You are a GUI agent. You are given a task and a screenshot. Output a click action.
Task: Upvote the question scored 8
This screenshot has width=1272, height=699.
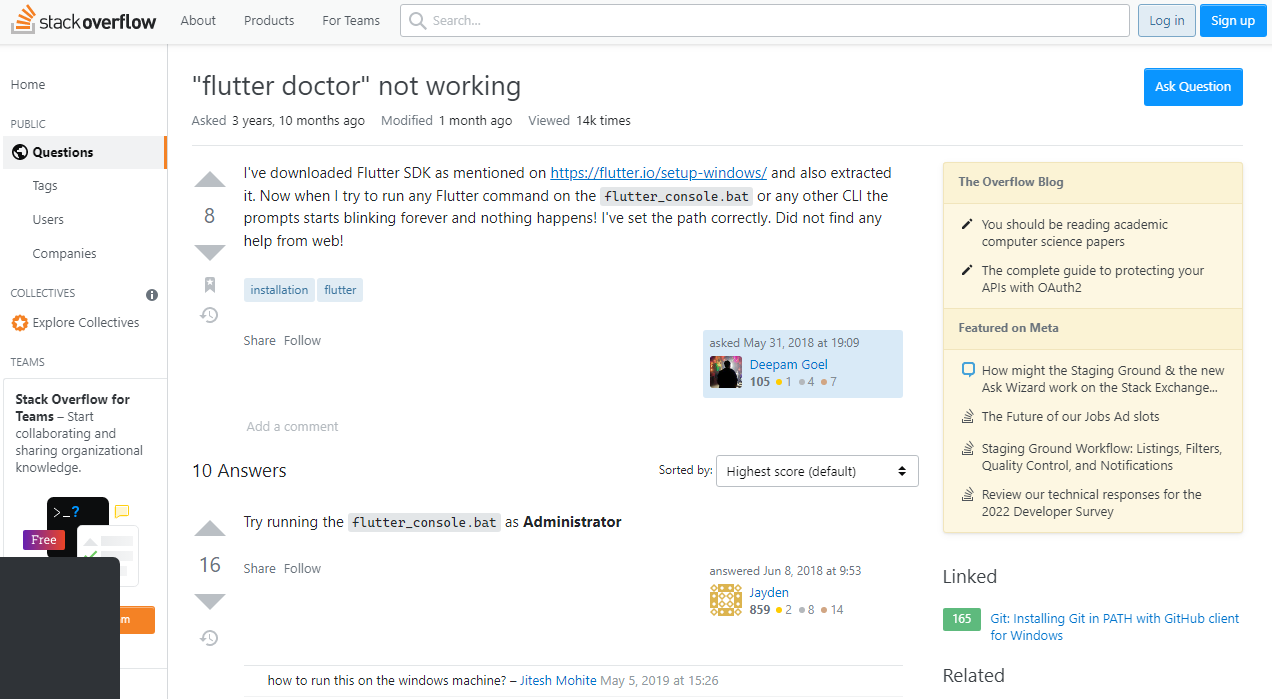(210, 180)
